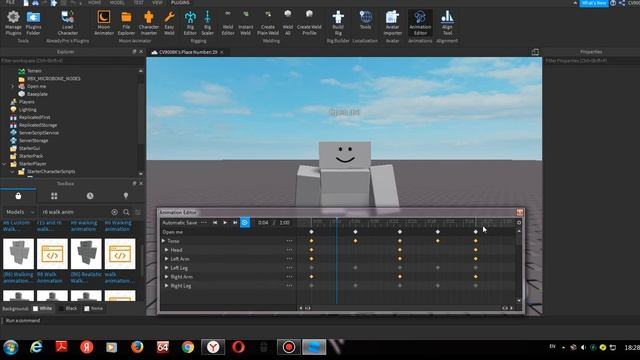Expand the Right Leg track

pos(167,286)
